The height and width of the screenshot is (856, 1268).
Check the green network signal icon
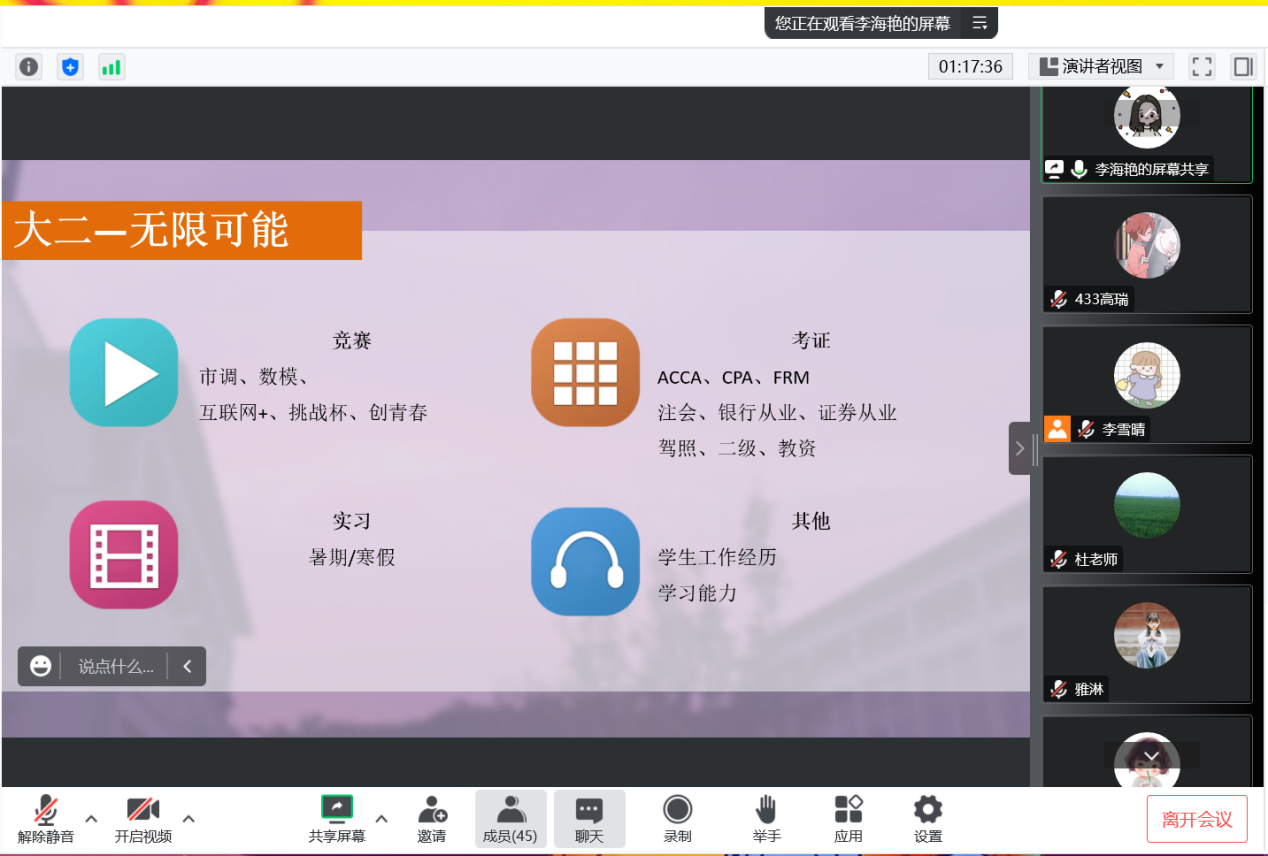pos(111,67)
